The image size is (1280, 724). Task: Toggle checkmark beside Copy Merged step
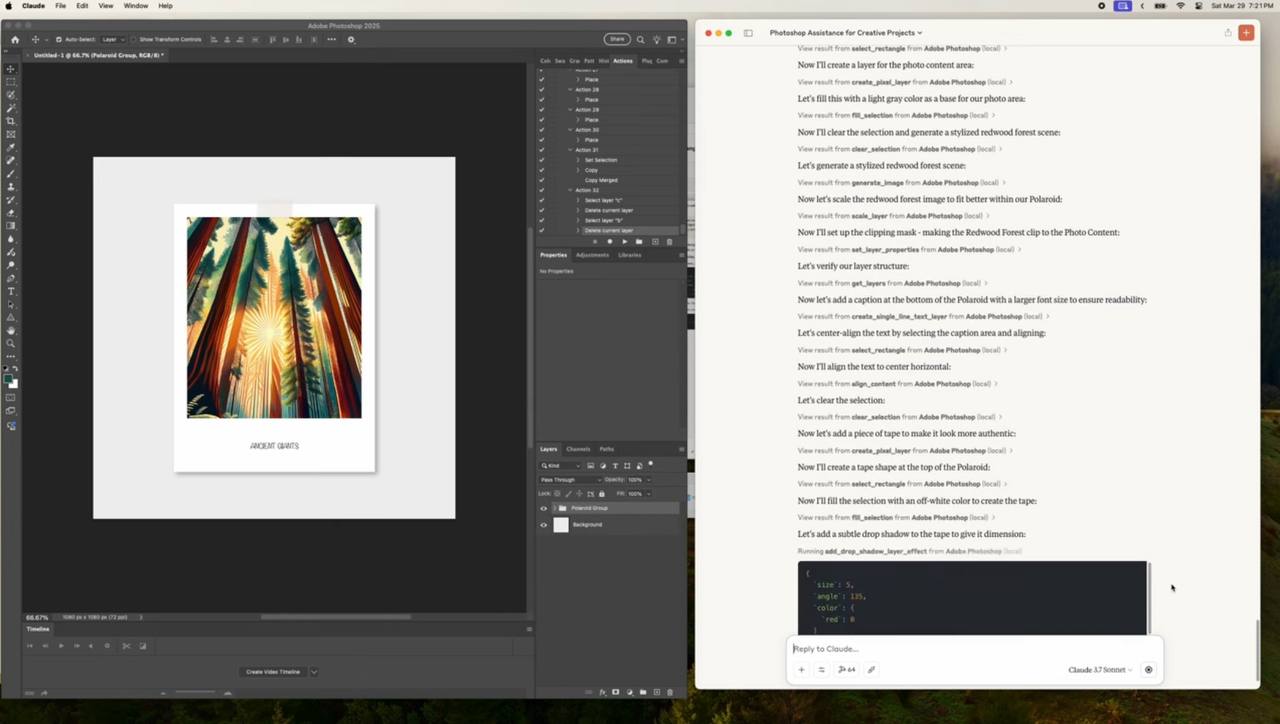coord(542,180)
